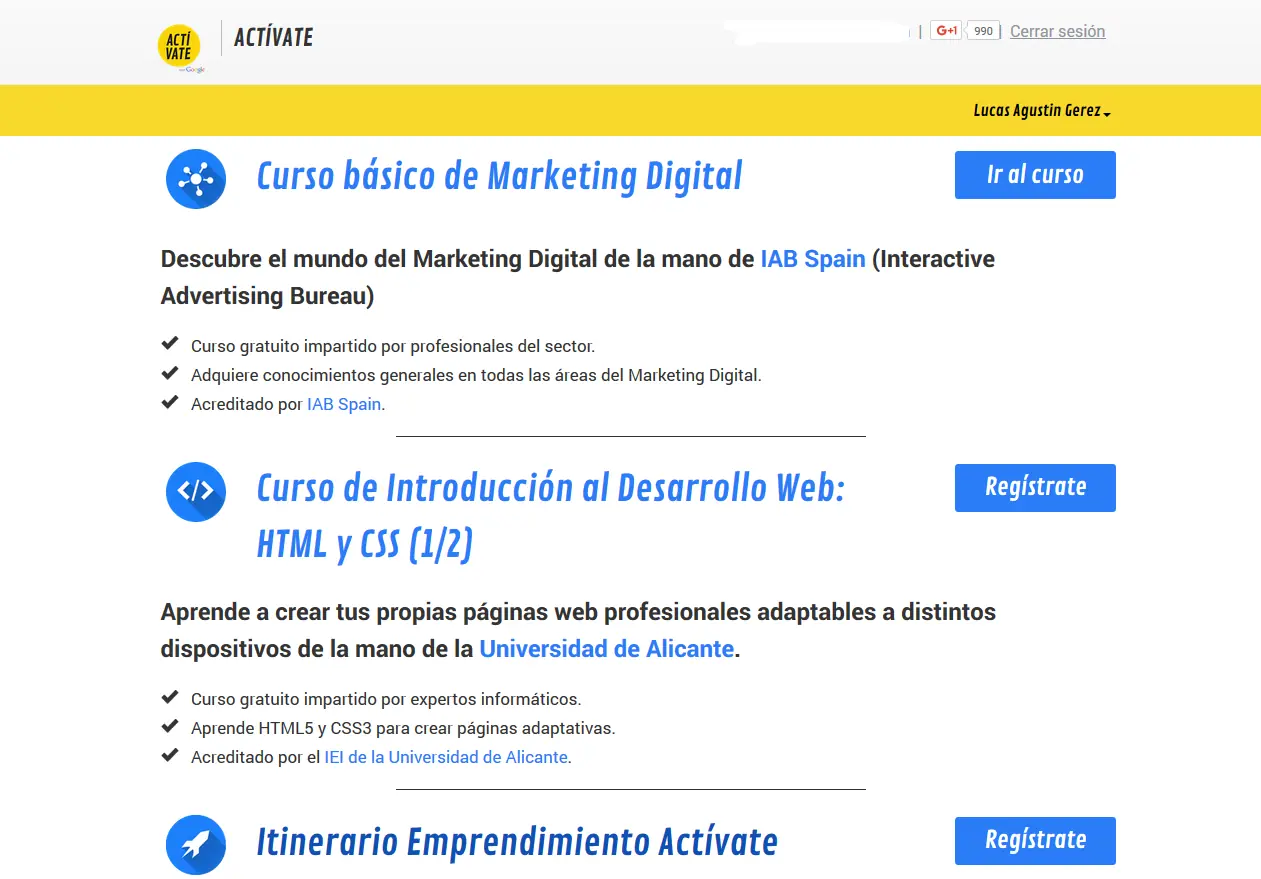This screenshot has width=1261, height=879.
Task: Click the checkmark beside "Aprende HTML5 y CSS3"
Action: 170,726
